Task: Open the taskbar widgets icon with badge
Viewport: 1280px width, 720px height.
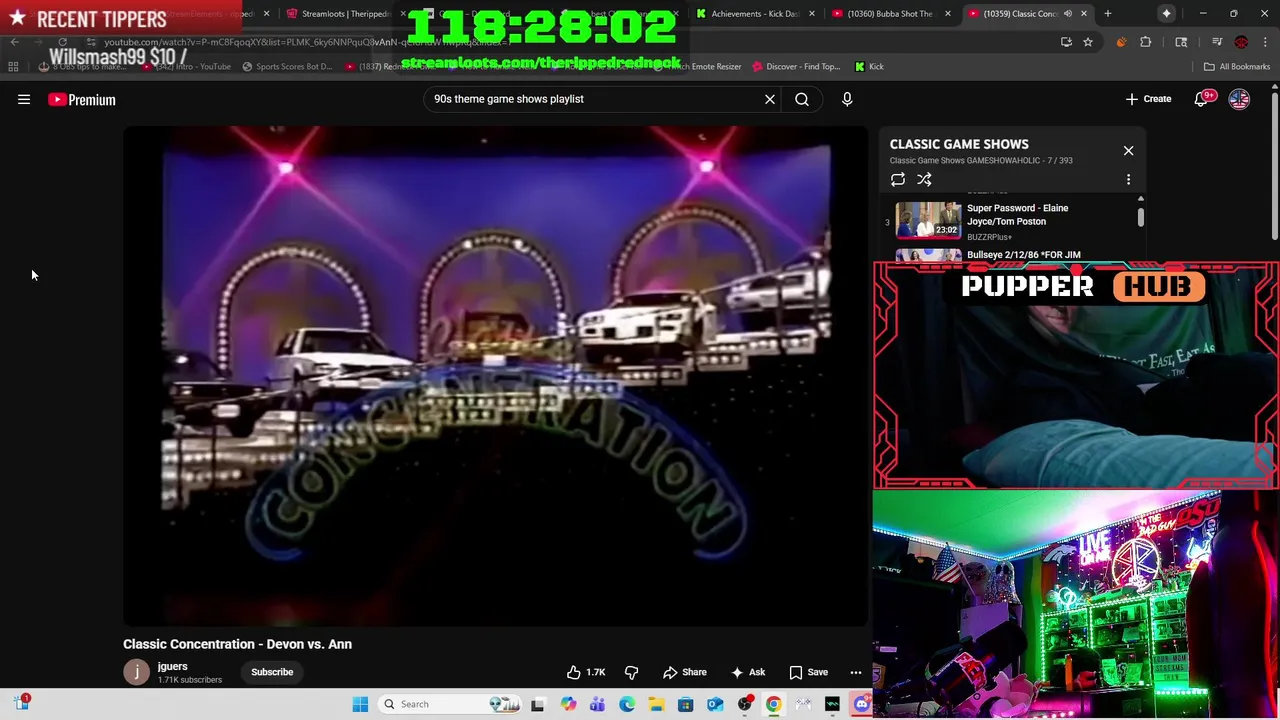Action: [x=21, y=703]
